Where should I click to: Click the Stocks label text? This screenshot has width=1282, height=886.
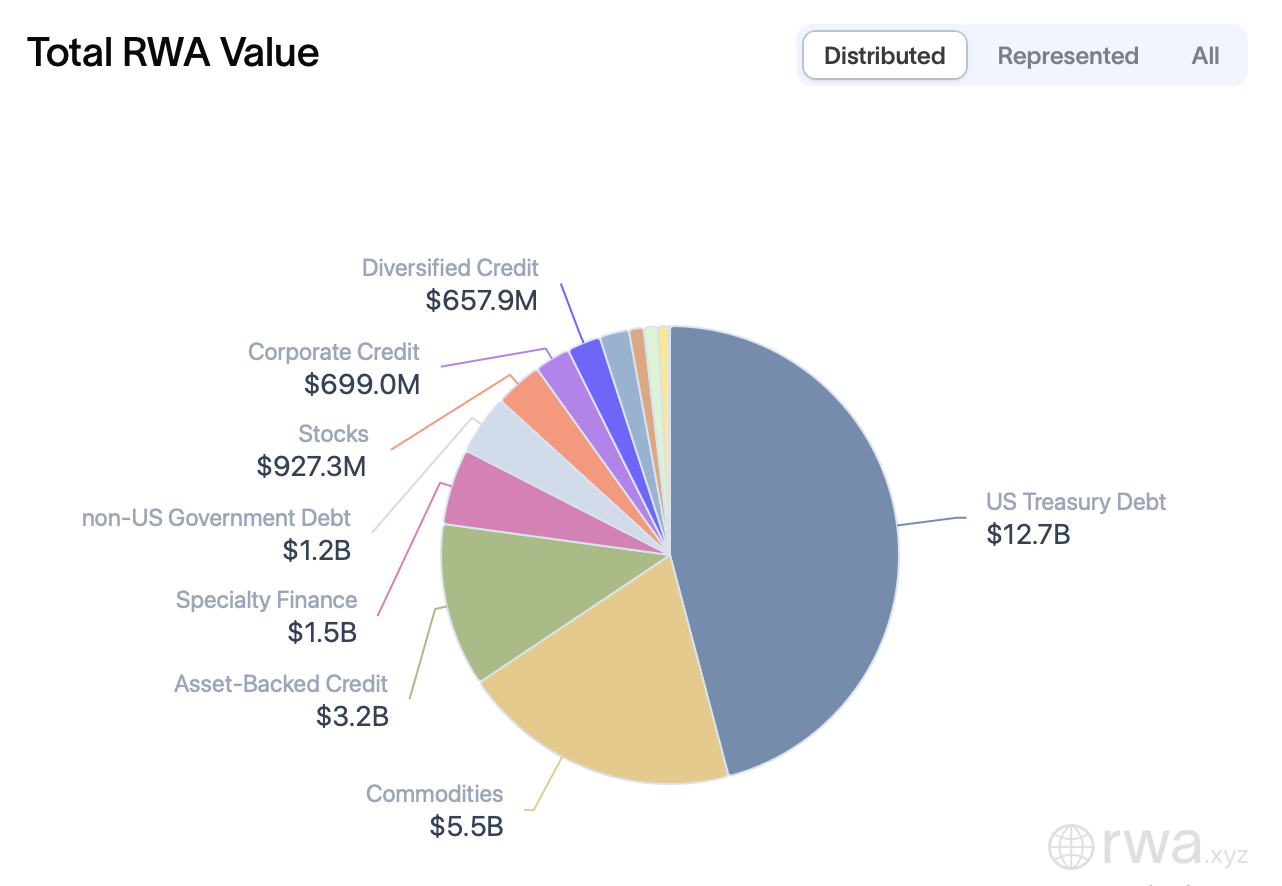[x=333, y=434]
